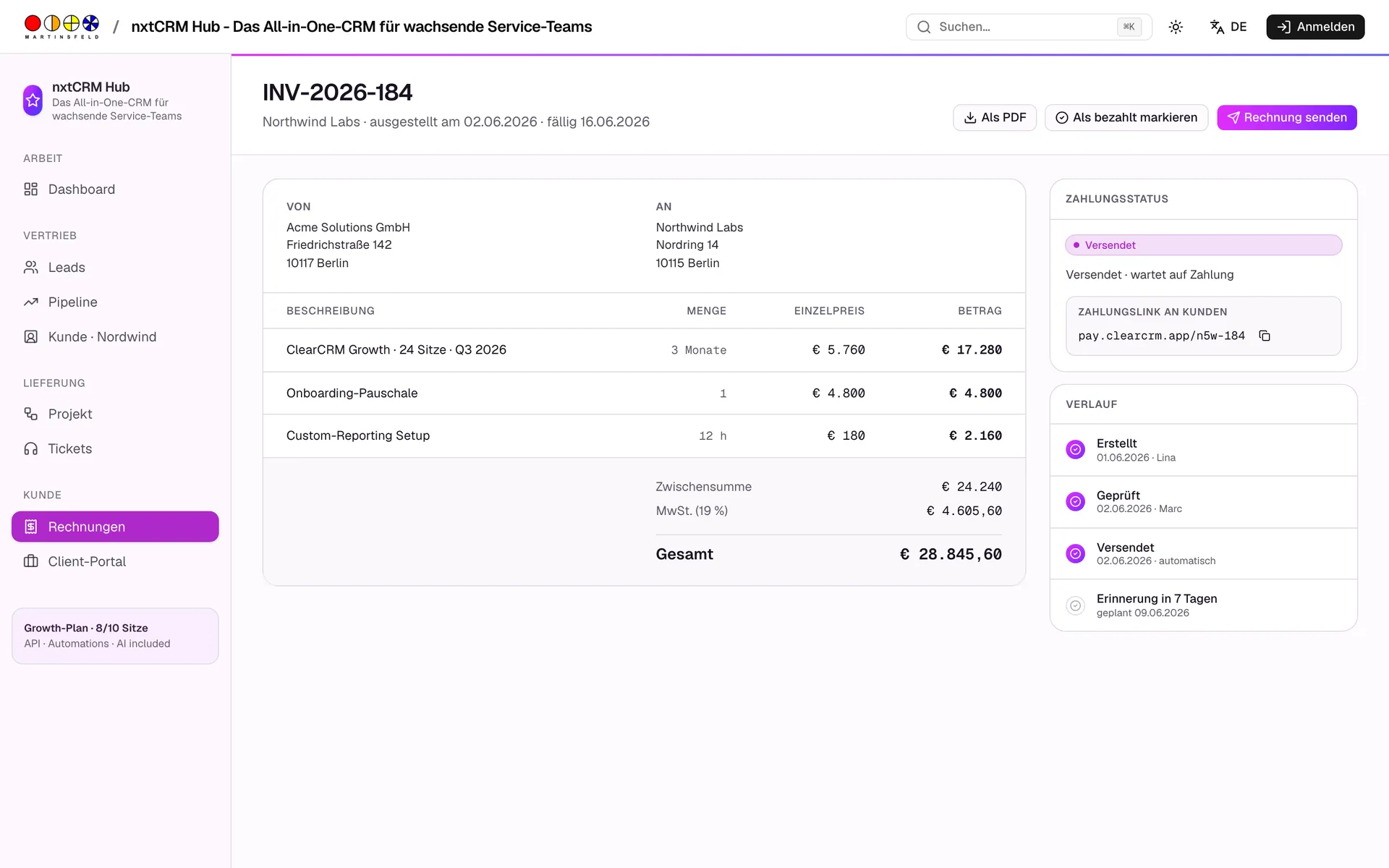Click the Erinnerung in 7 Tagen status icon

tap(1076, 605)
